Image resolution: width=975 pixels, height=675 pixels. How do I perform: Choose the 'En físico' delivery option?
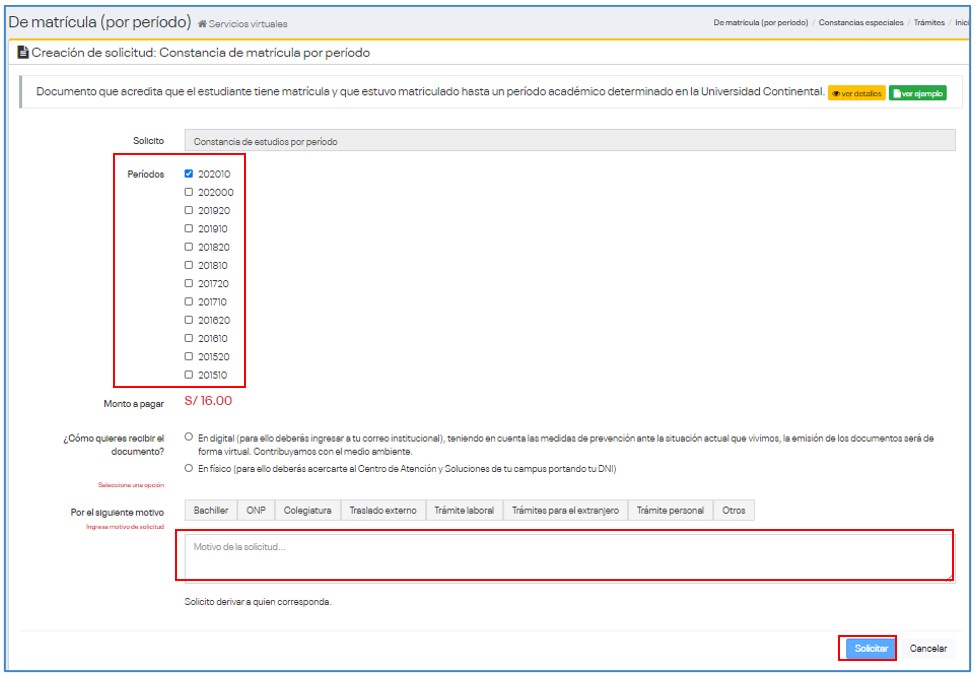point(189,467)
